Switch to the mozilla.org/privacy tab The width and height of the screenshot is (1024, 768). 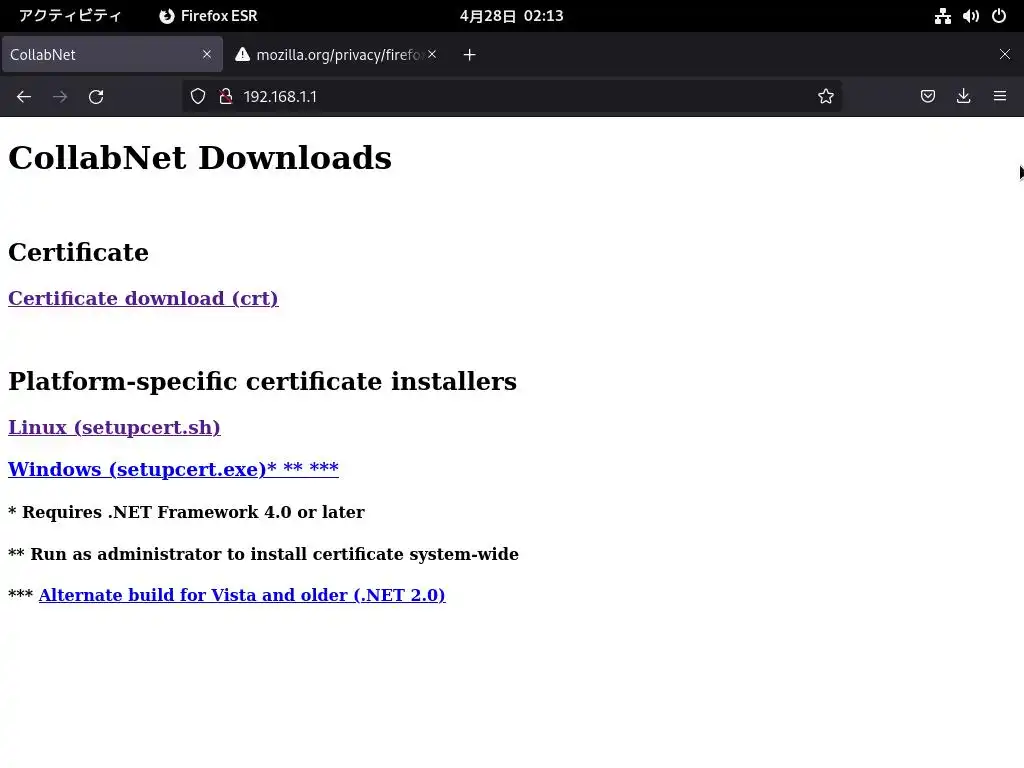(x=336, y=54)
